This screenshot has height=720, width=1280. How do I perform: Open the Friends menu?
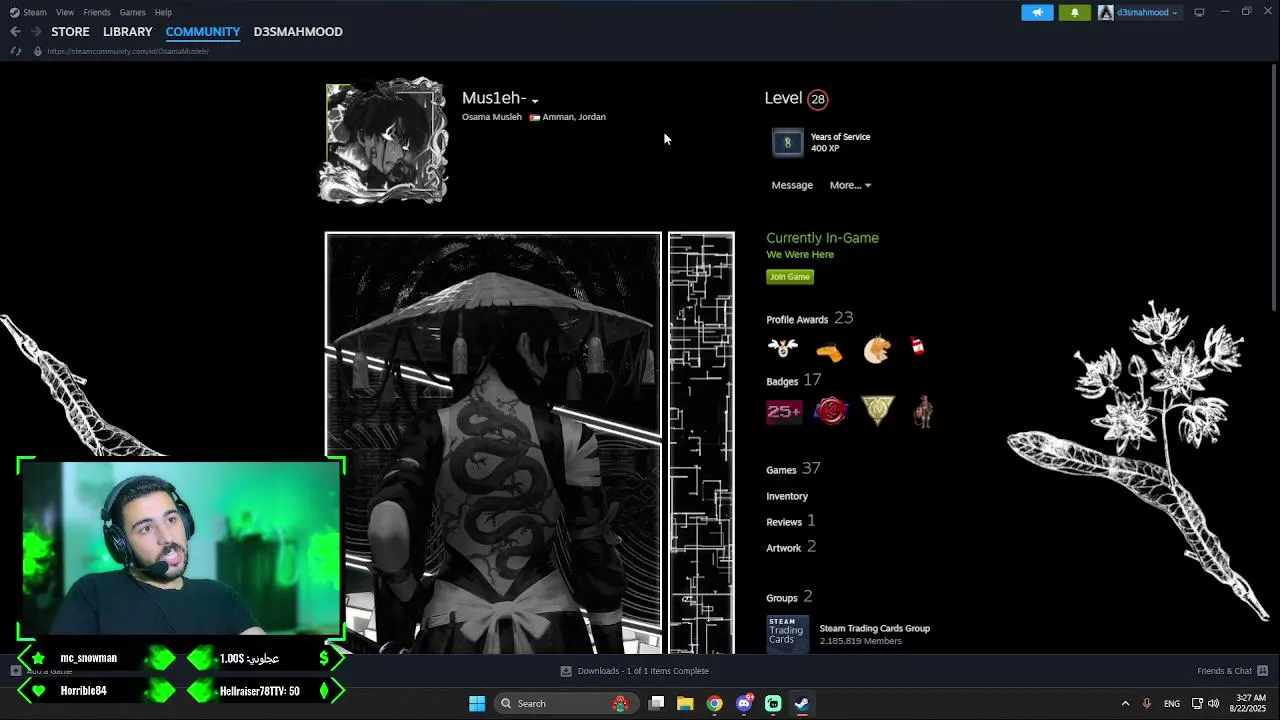click(x=97, y=12)
